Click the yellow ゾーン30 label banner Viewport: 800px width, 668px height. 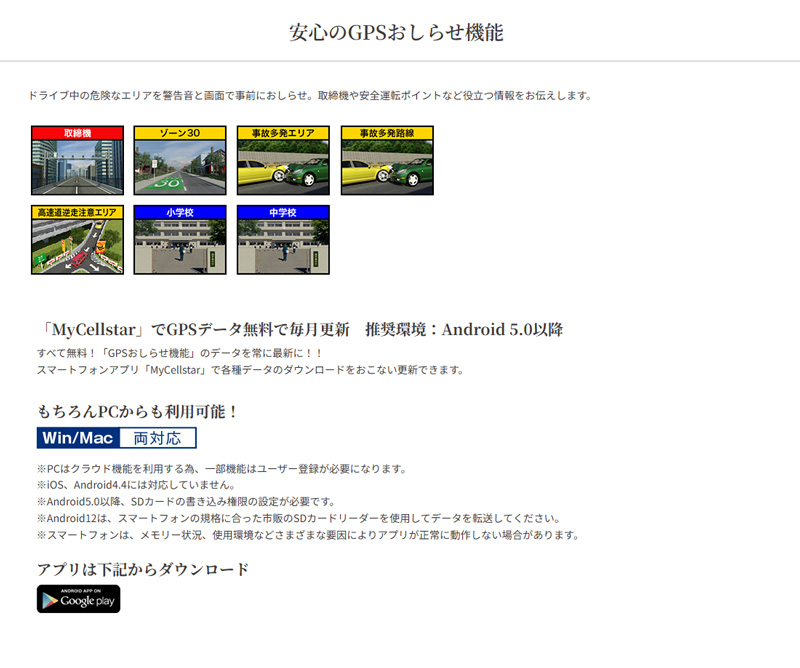point(180,132)
